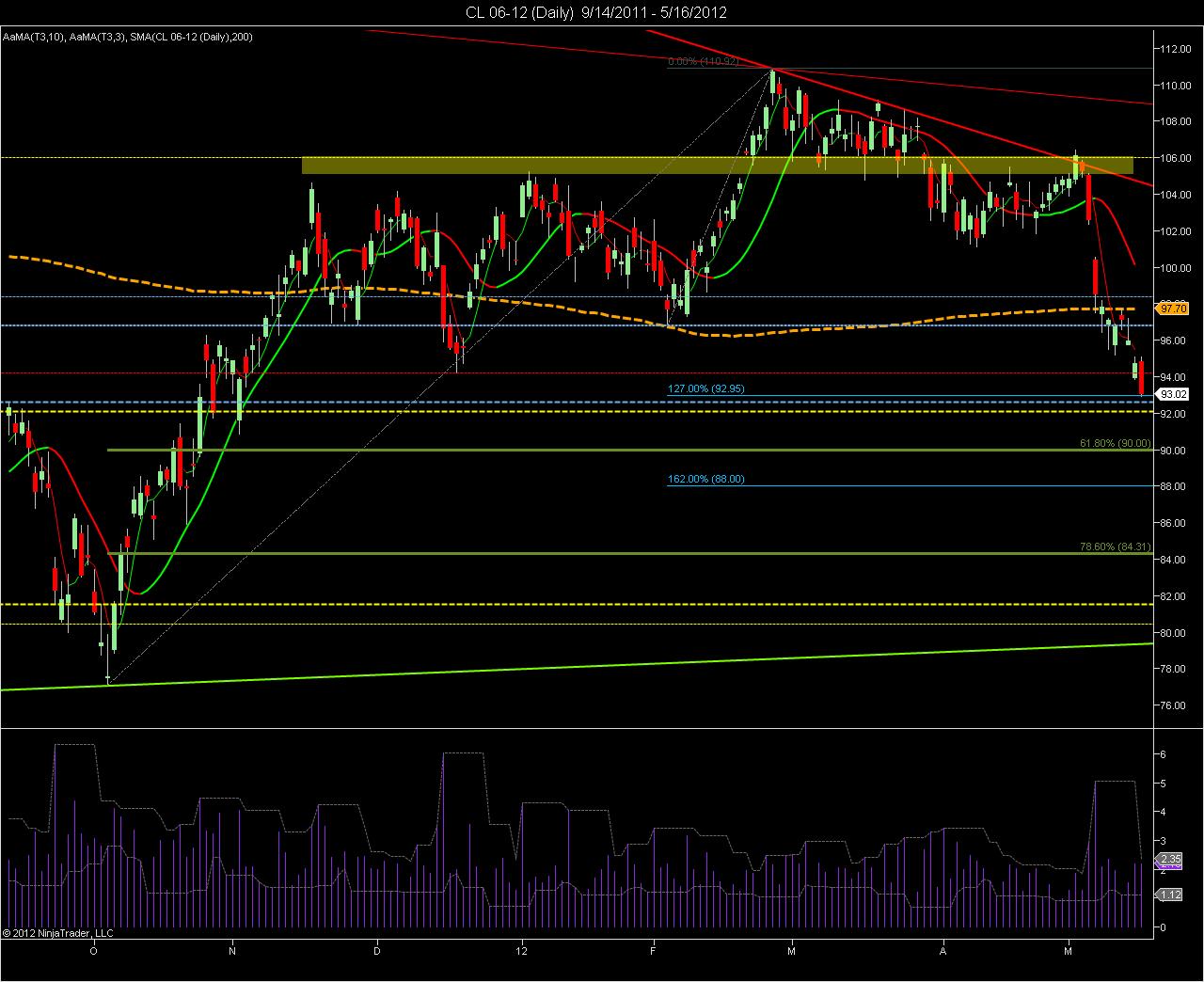1204x982 pixels.
Task: Click the O (October) time axis label
Action: [92, 951]
